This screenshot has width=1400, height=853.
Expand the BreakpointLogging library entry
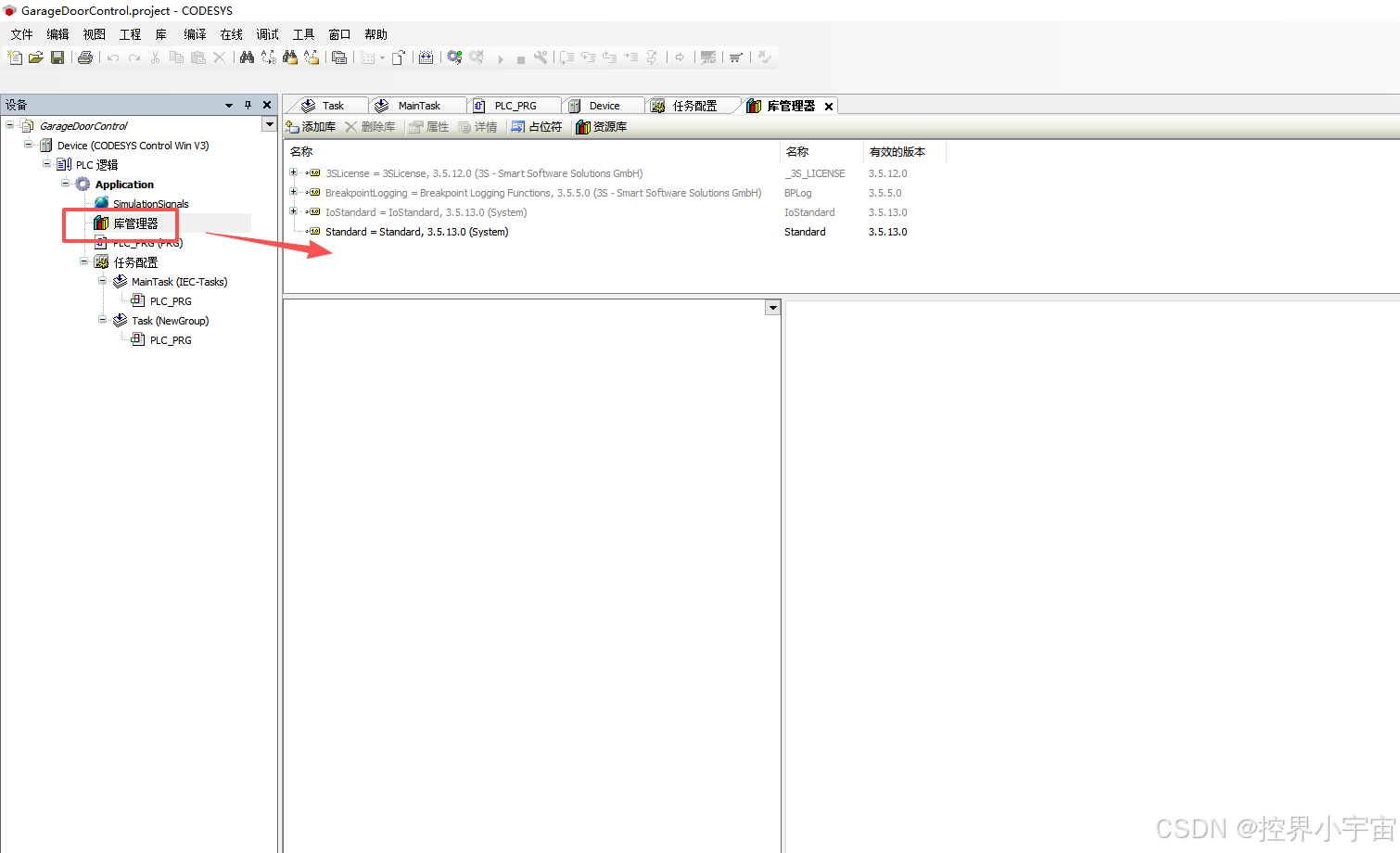tap(293, 191)
